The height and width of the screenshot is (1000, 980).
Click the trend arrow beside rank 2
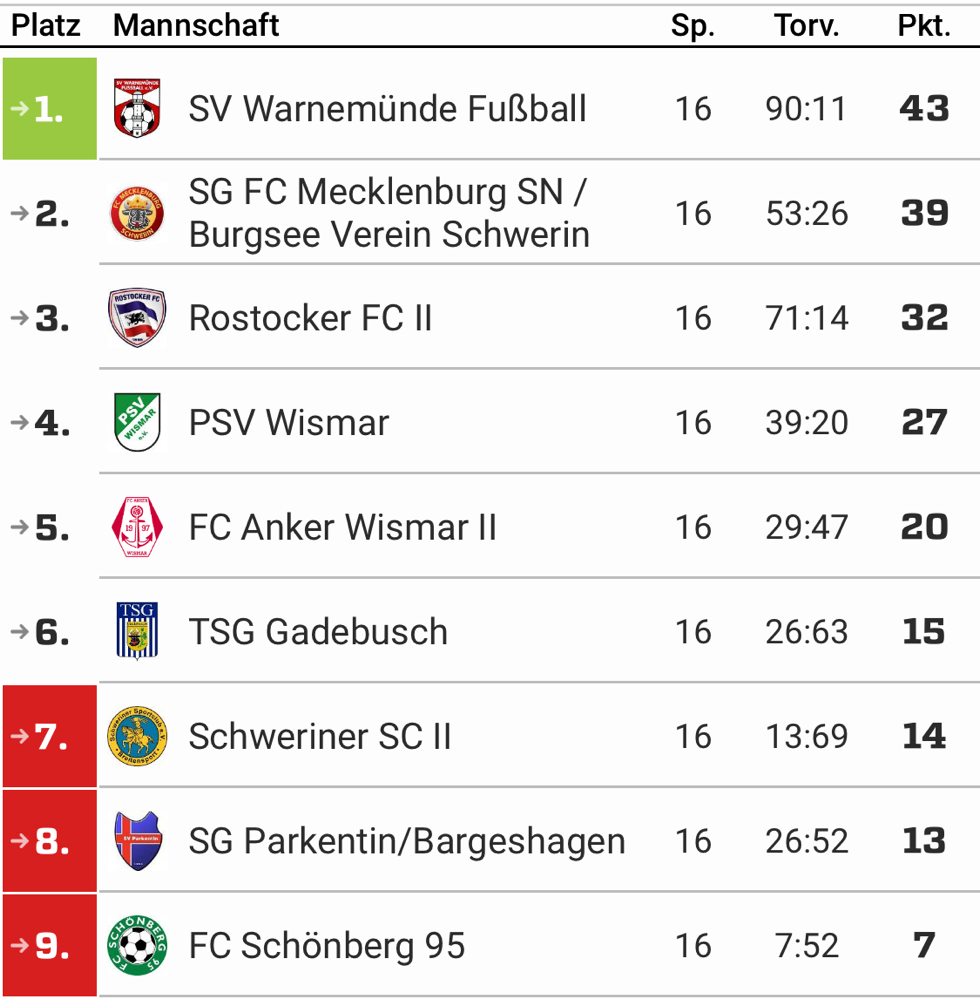pos(20,213)
